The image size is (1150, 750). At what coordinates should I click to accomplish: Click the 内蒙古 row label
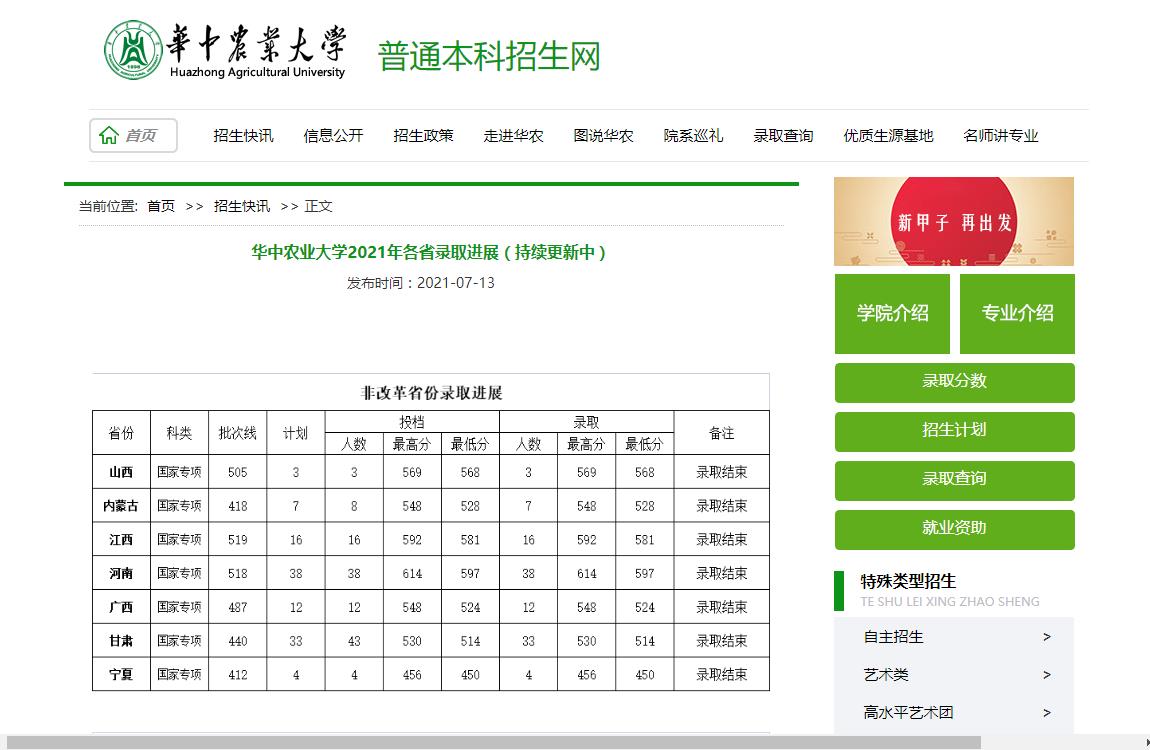coord(121,506)
